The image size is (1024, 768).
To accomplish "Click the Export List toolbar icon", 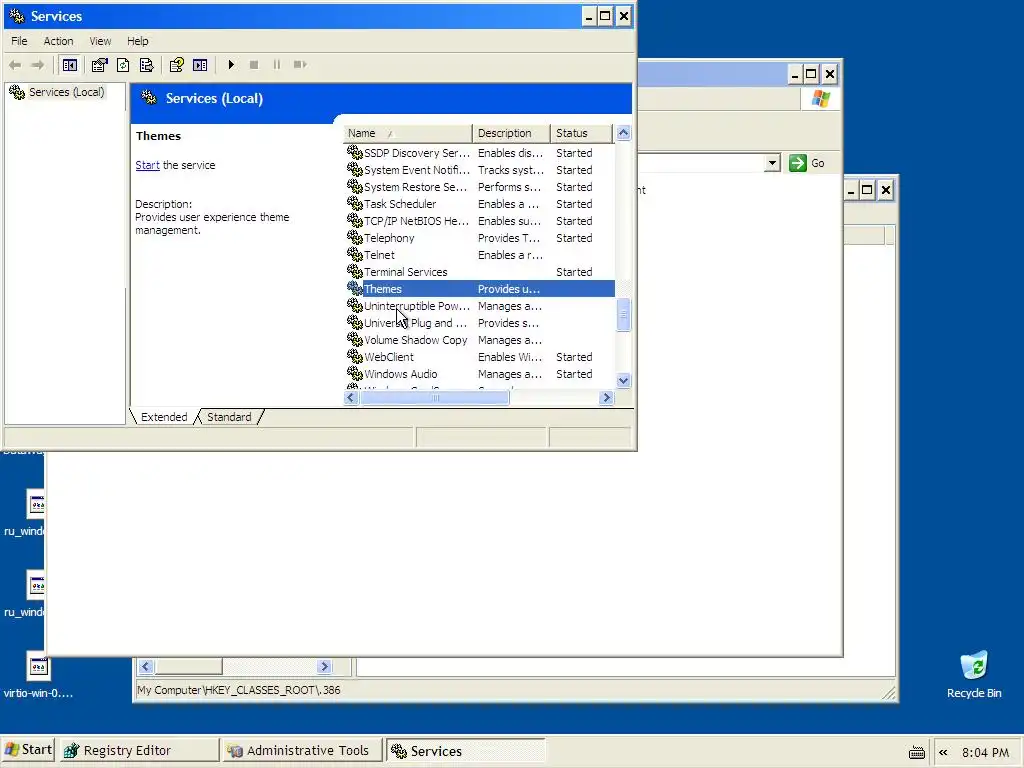I will pyautogui.click(x=146, y=65).
